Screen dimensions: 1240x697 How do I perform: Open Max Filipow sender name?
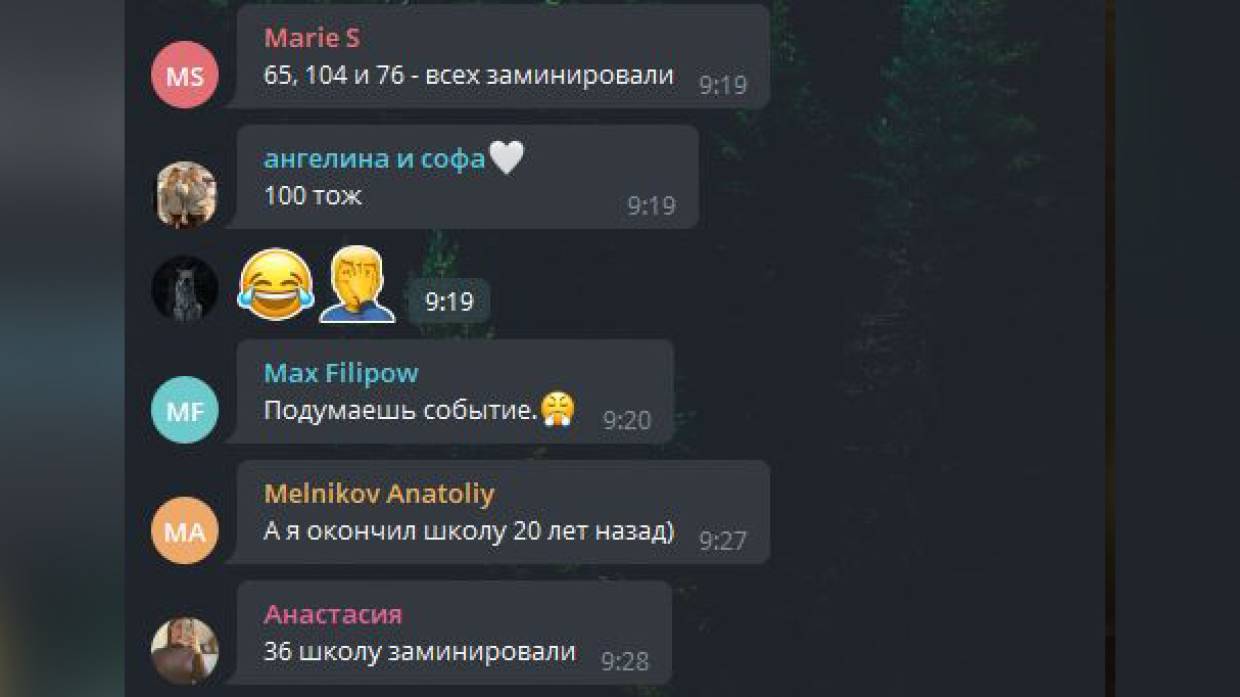pos(341,373)
